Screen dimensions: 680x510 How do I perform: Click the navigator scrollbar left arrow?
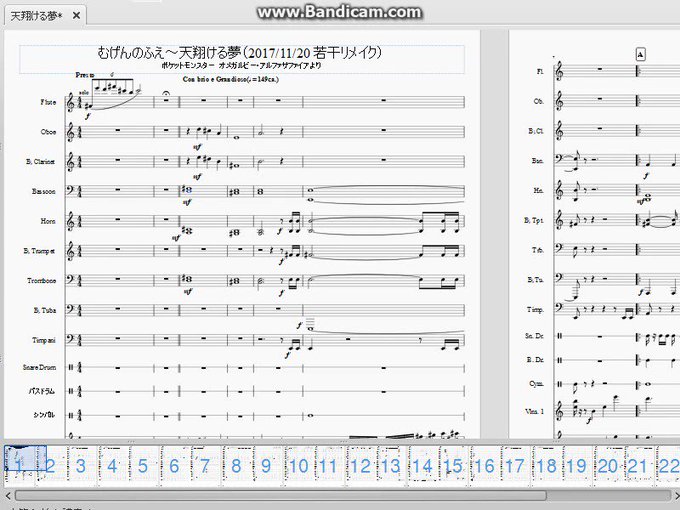8,495
